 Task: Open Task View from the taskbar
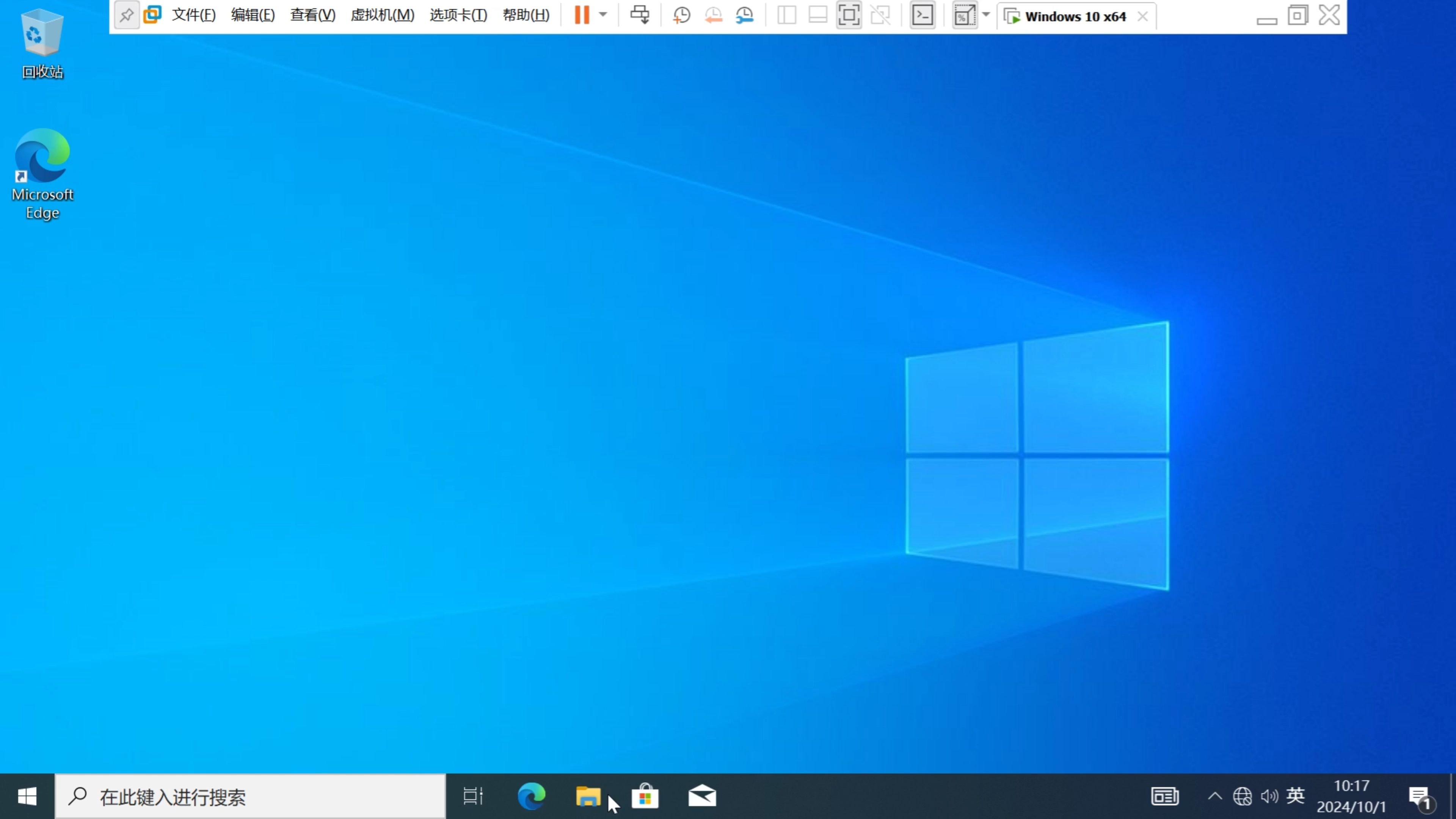473,796
